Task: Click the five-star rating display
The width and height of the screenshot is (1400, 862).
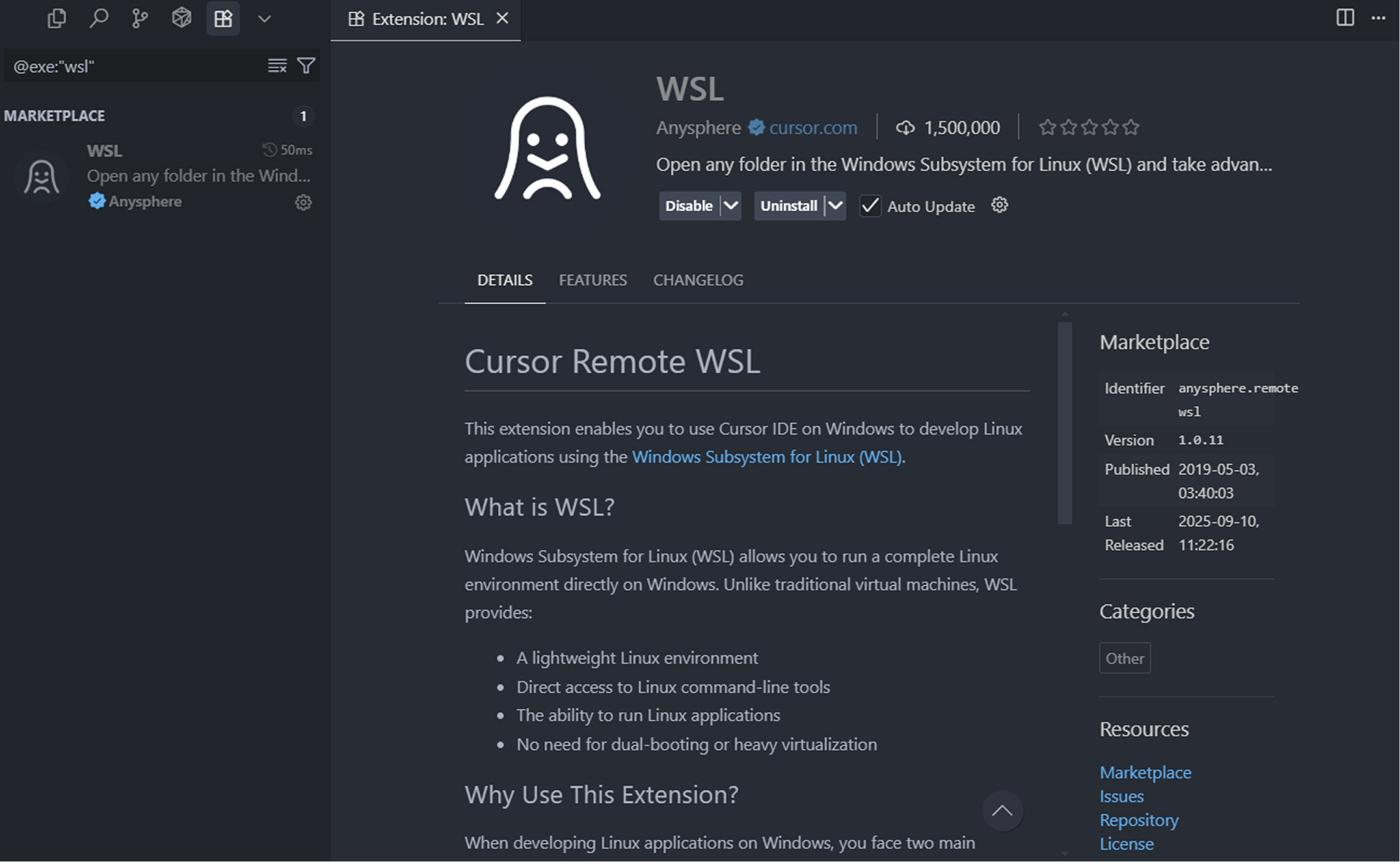Action: 1089,128
